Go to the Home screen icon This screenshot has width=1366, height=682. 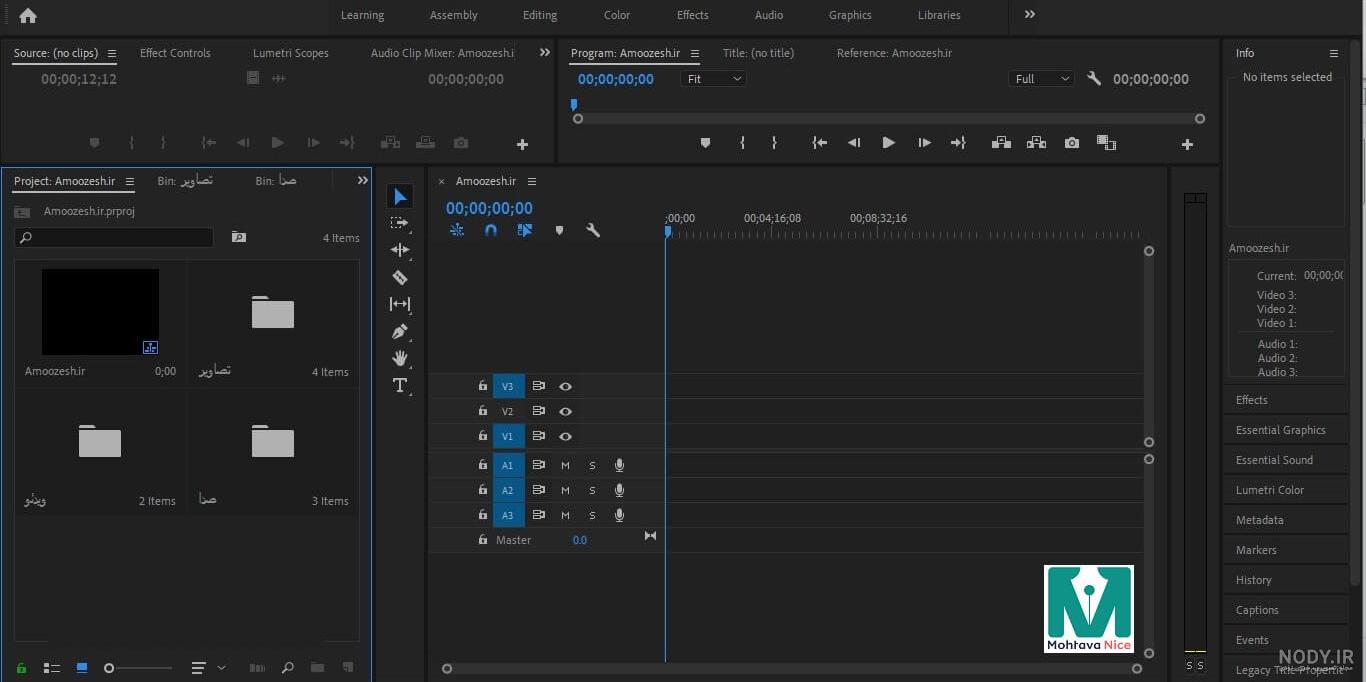(x=28, y=15)
